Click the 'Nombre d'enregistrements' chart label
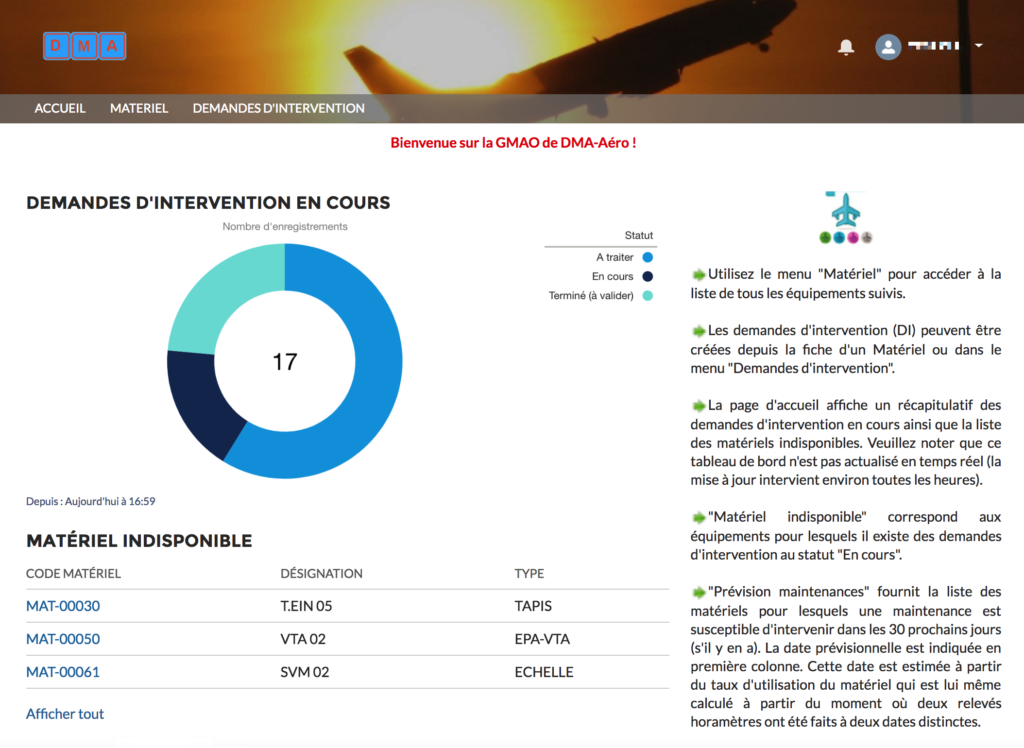Viewport: 1024px width, 748px height. [x=285, y=227]
